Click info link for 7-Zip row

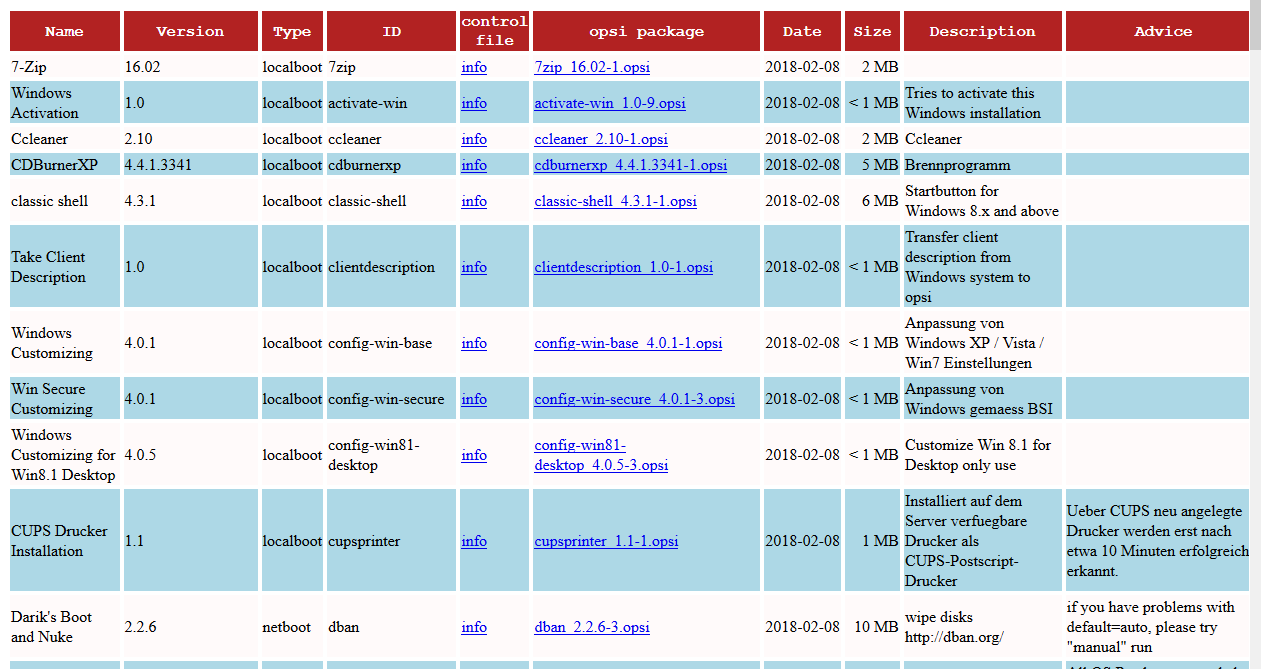474,67
